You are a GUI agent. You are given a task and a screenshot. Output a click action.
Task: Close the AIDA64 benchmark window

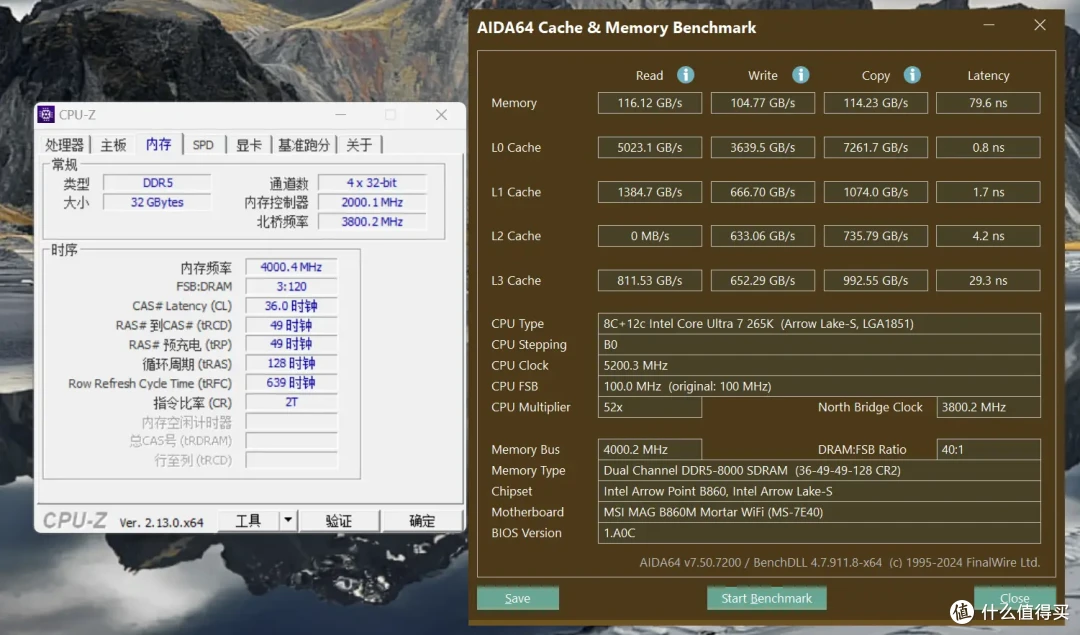click(x=1040, y=25)
